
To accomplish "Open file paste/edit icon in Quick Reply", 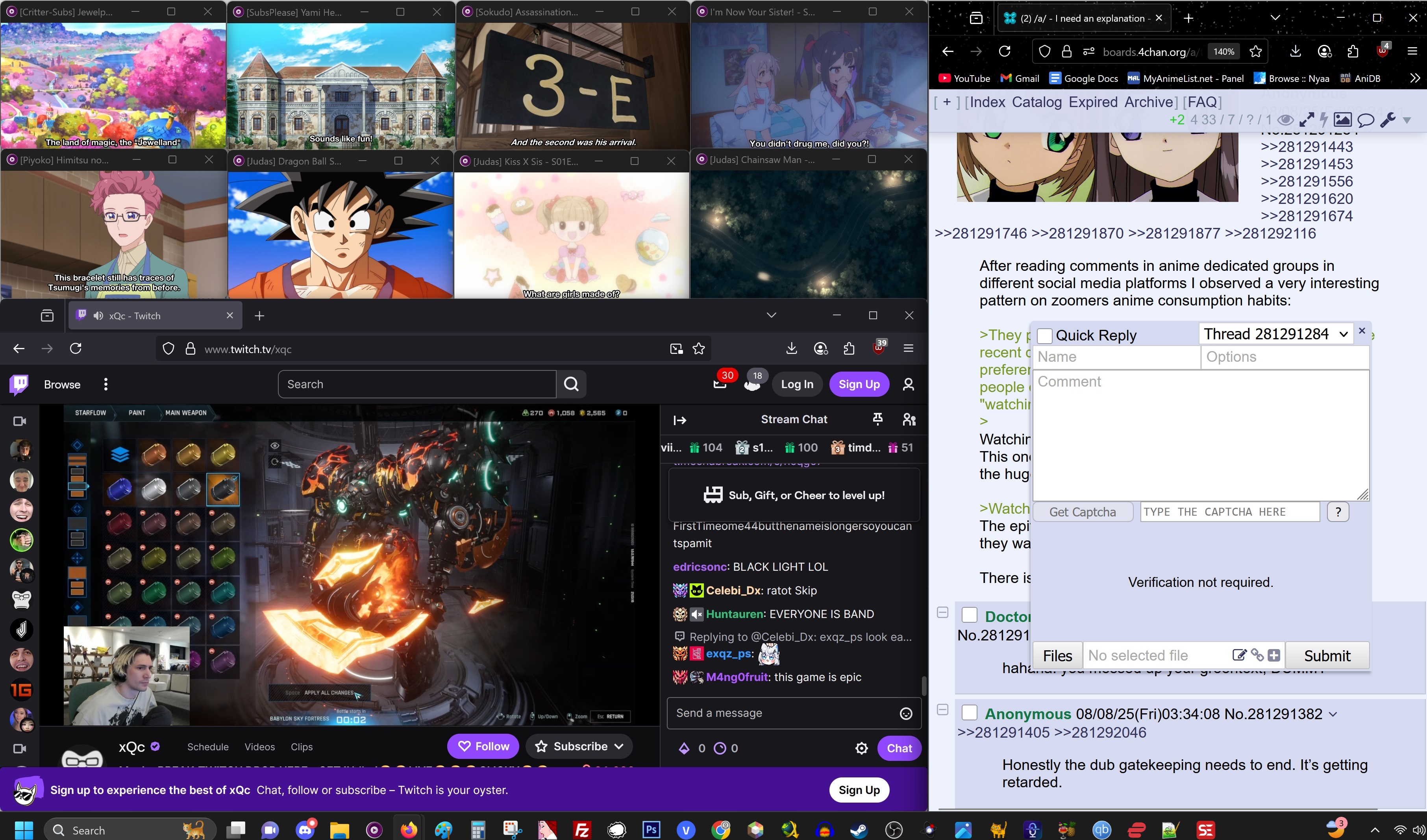I will click(1239, 655).
